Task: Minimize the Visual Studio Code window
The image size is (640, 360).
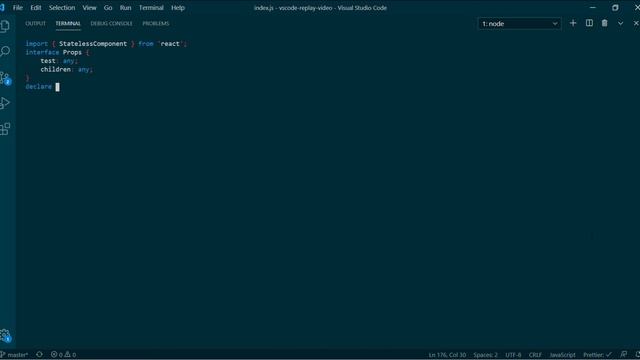Action: pyautogui.click(x=593, y=8)
